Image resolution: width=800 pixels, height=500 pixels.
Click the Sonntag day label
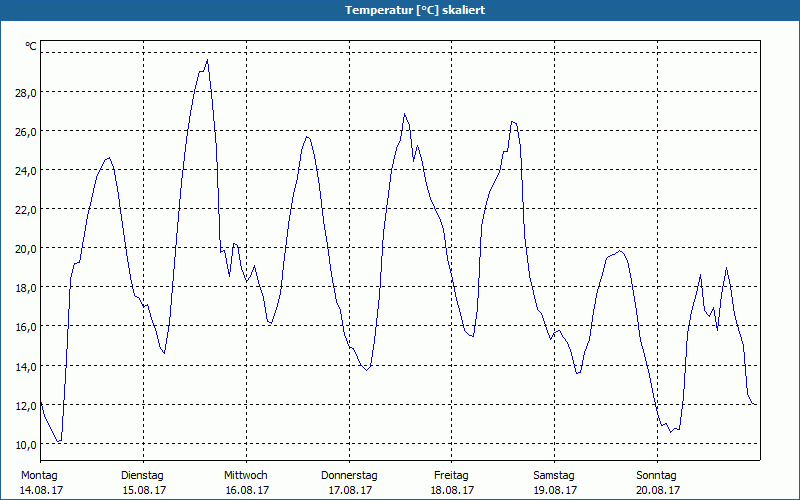coord(656,476)
